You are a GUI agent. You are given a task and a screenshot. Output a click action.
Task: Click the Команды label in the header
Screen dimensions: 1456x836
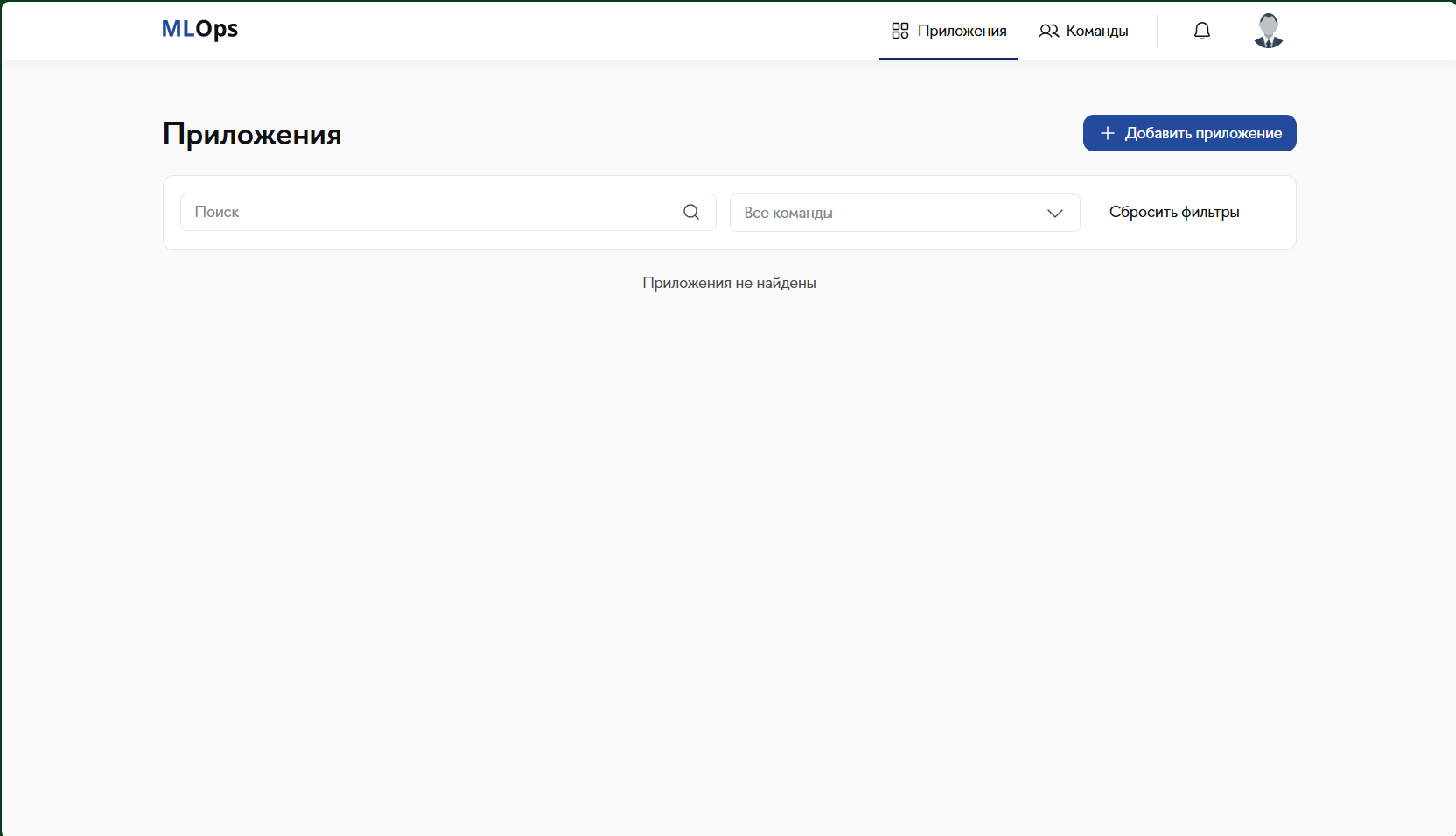(x=1097, y=31)
